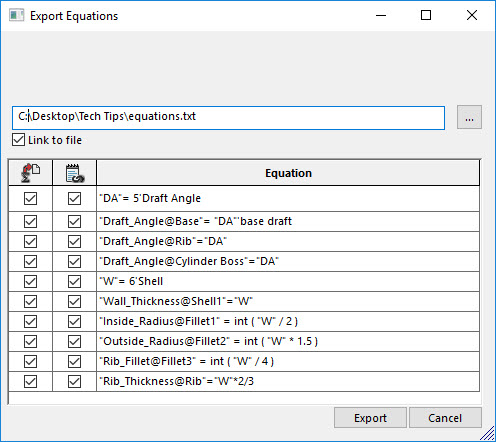Toggle link checkbox for Outside_Radius@Fillet2 row
The height and width of the screenshot is (442, 496).
(74, 341)
